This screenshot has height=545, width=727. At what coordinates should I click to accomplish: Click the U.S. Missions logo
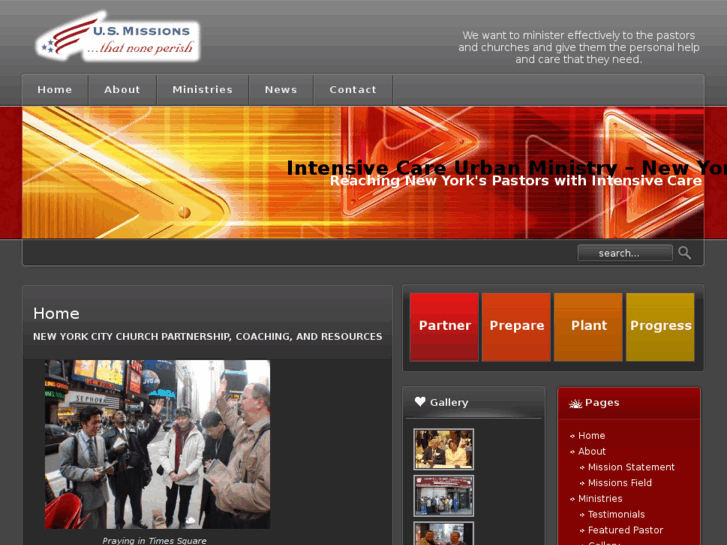[118, 37]
